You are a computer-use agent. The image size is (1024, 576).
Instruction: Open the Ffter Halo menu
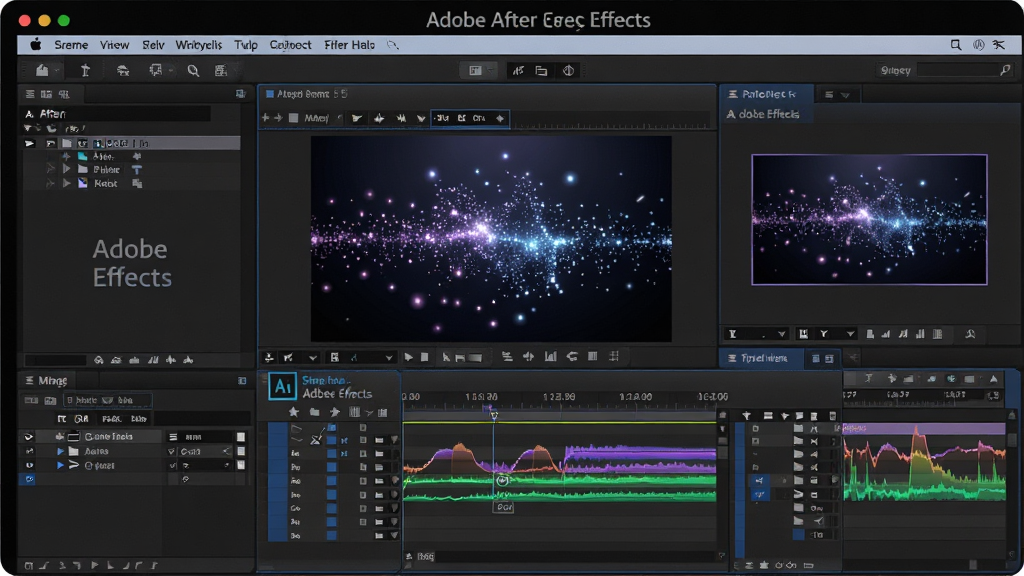pos(349,44)
